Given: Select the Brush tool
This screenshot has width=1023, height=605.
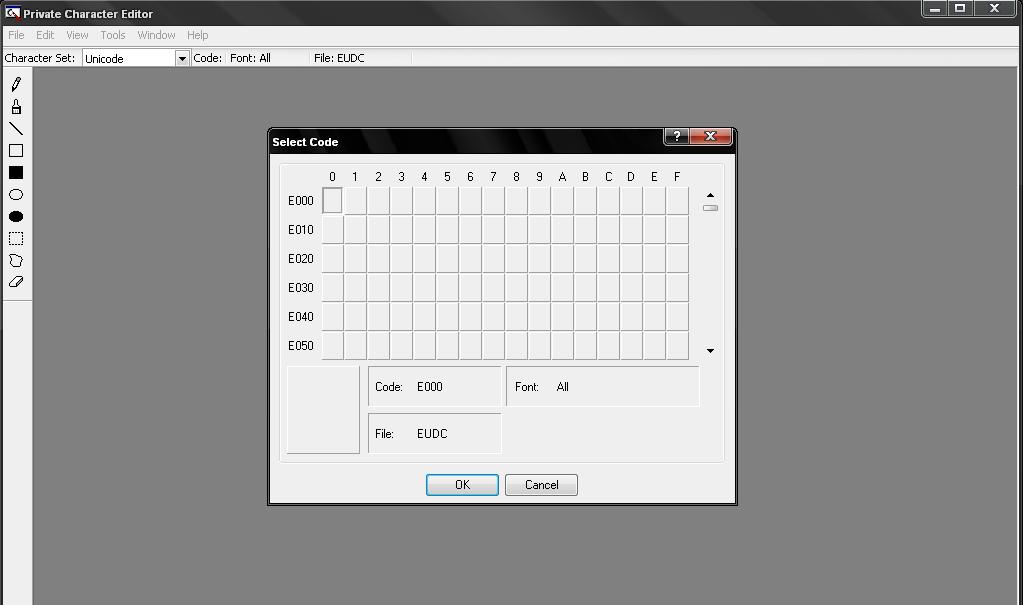Looking at the screenshot, I should (16, 106).
